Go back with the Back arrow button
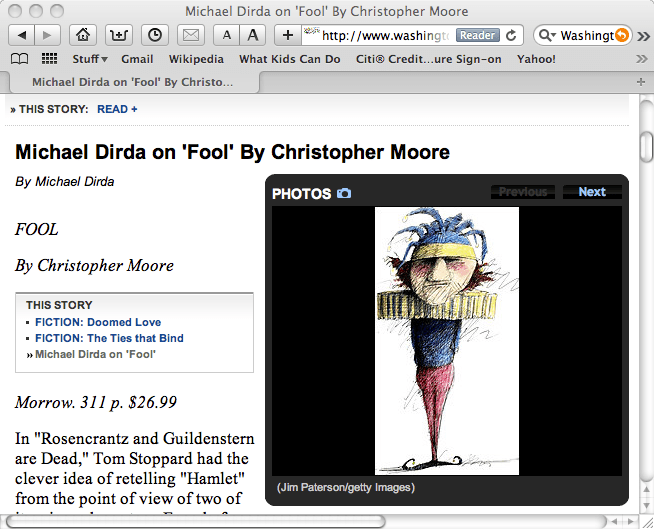This screenshot has height=529, width=654. click(x=22, y=35)
